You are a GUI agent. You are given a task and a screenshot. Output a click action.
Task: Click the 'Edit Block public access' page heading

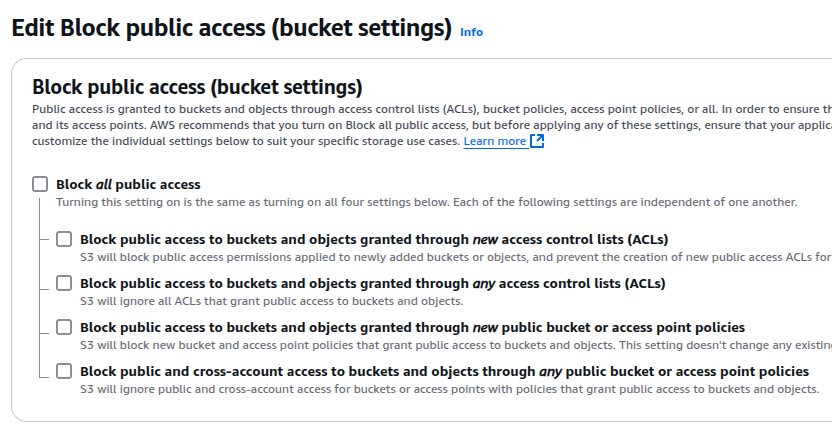click(x=231, y=28)
